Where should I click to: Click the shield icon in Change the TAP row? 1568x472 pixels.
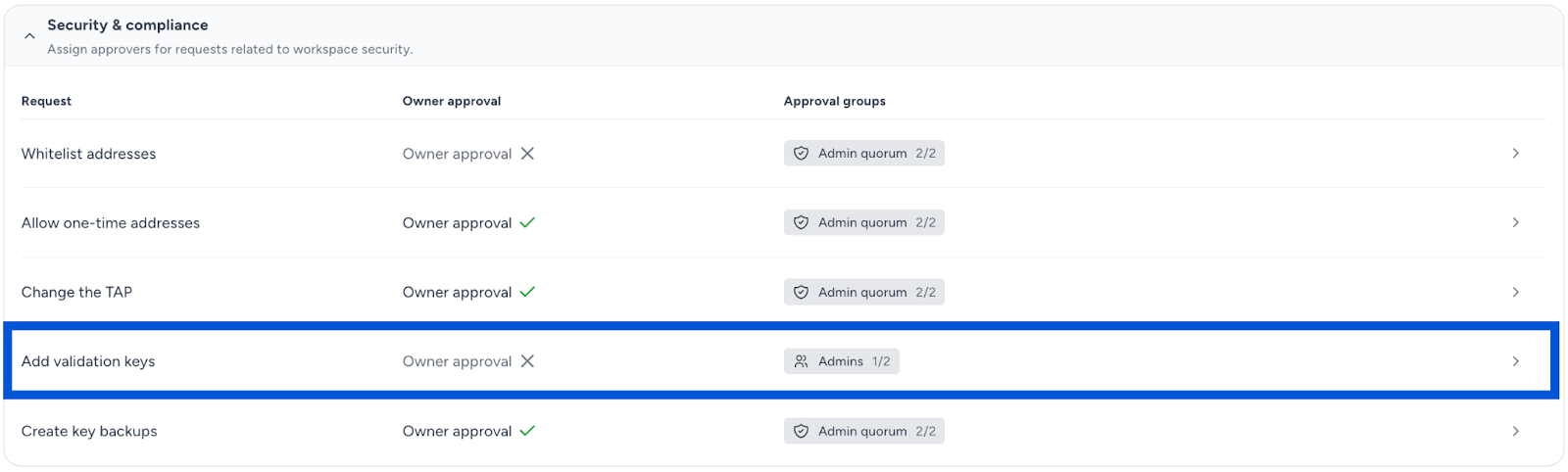point(801,293)
